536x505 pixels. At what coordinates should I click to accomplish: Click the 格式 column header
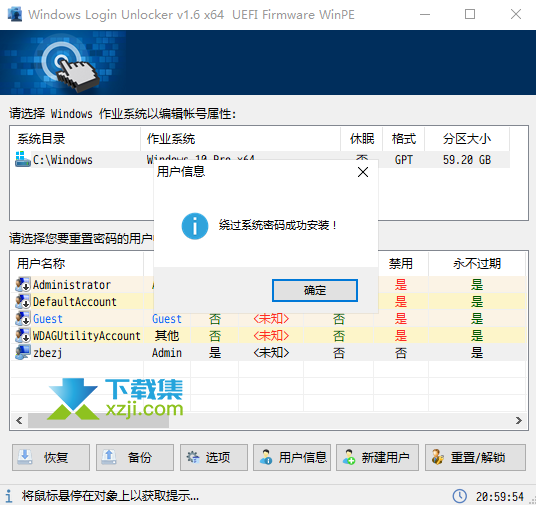[x=404, y=139]
